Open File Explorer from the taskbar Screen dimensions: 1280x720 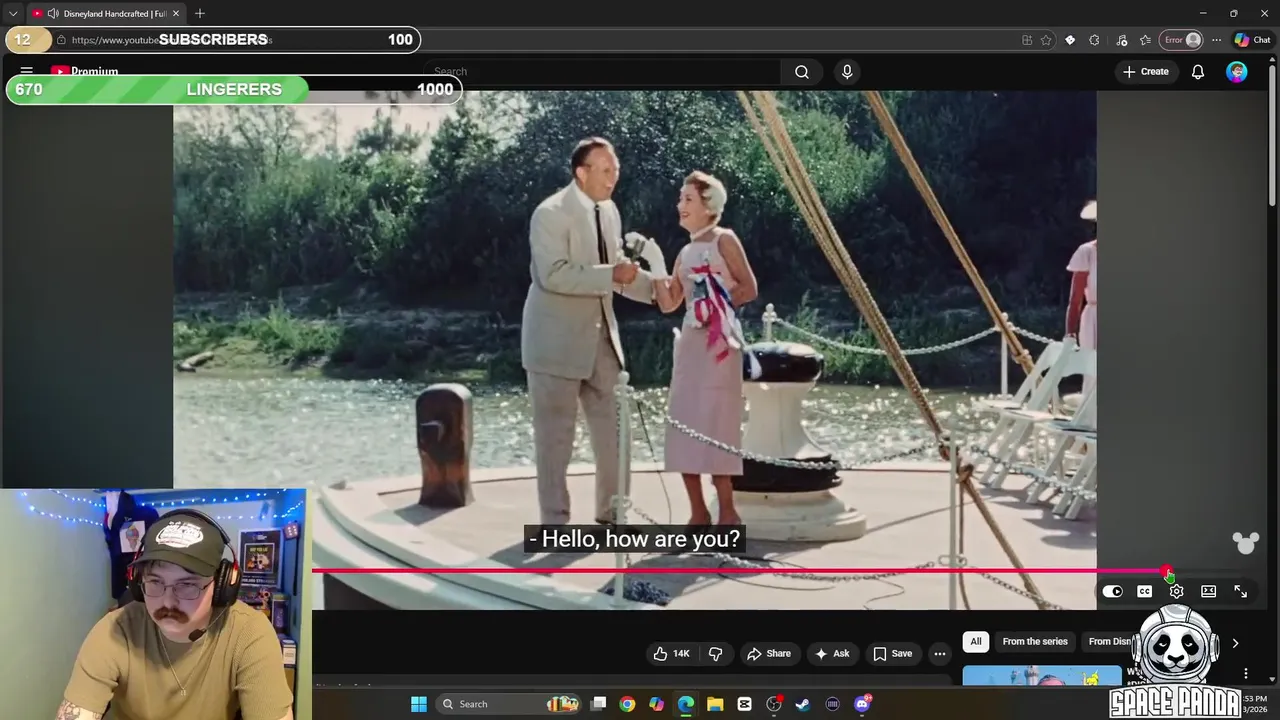tap(715, 704)
